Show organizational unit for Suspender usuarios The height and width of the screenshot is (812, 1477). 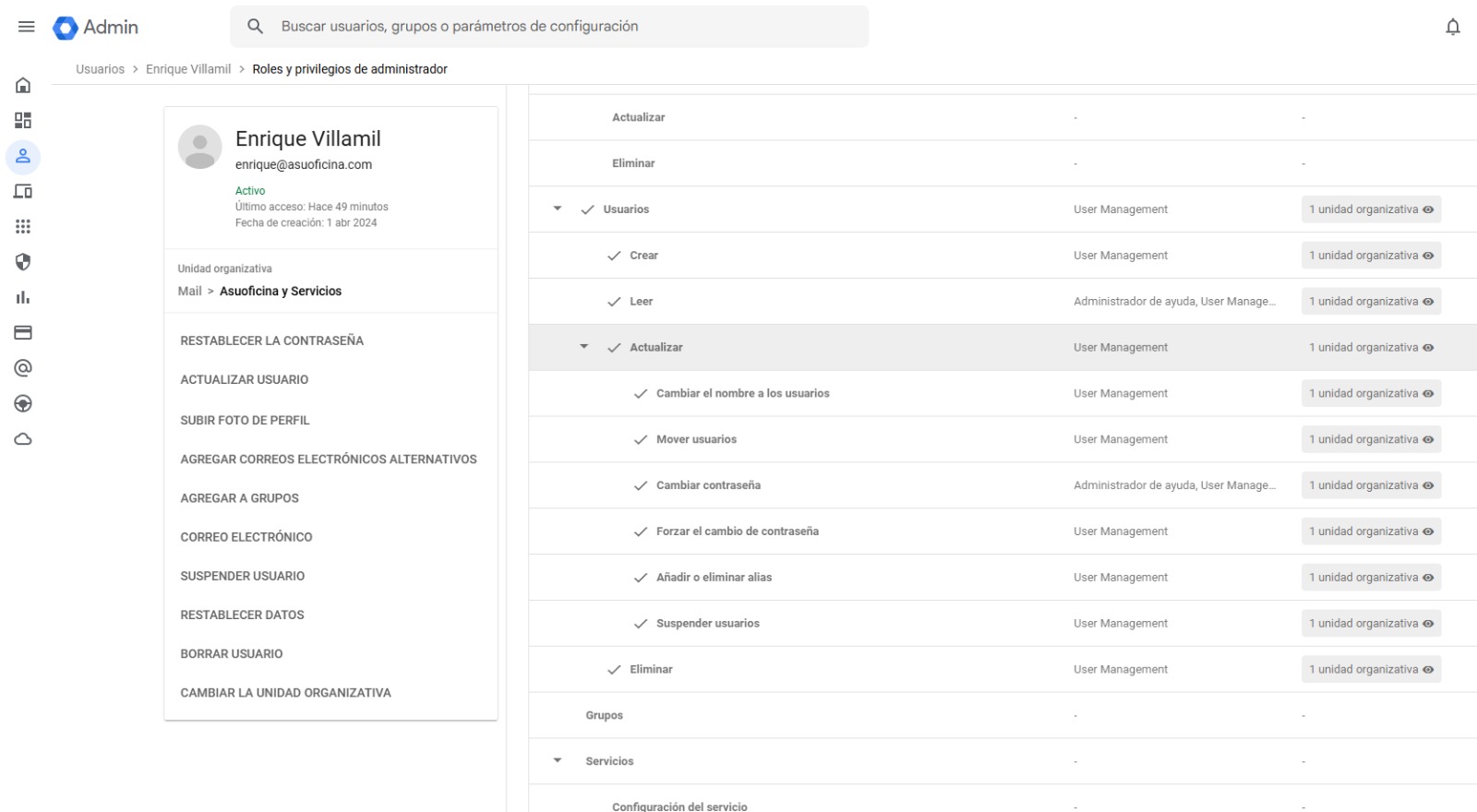point(1370,624)
